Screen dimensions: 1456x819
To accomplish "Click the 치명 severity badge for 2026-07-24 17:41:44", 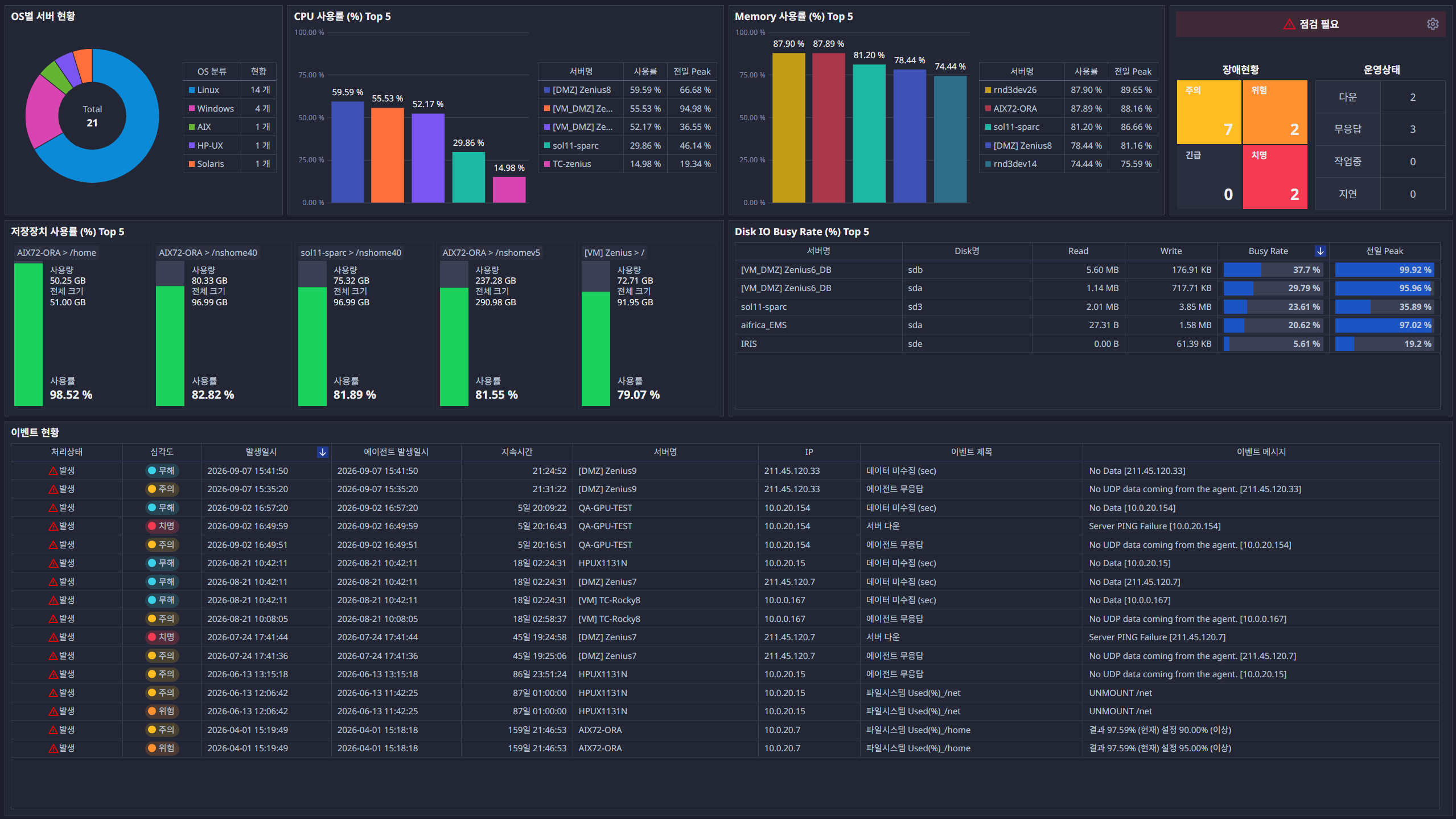I will (x=162, y=637).
